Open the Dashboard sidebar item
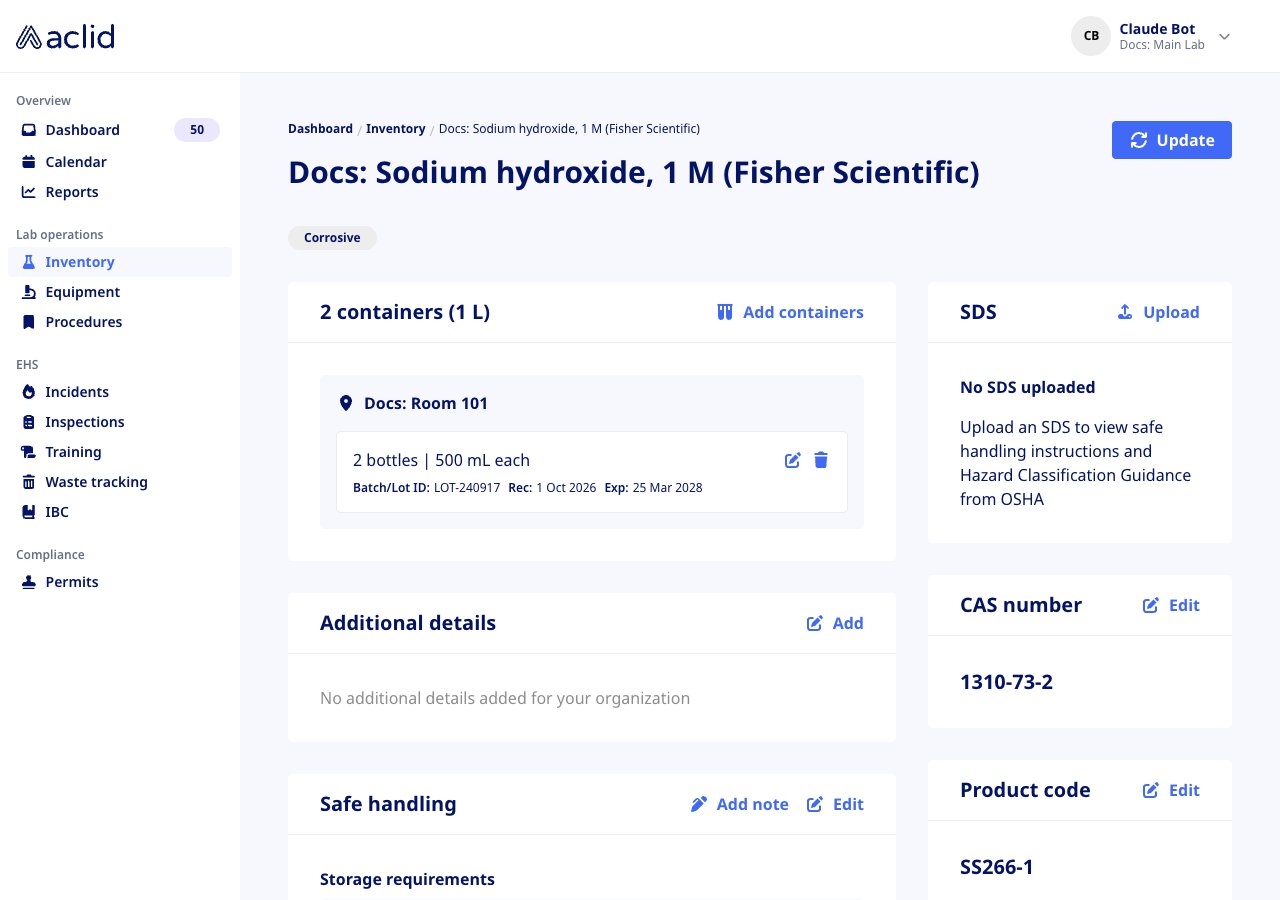The height and width of the screenshot is (900, 1280). coord(120,130)
